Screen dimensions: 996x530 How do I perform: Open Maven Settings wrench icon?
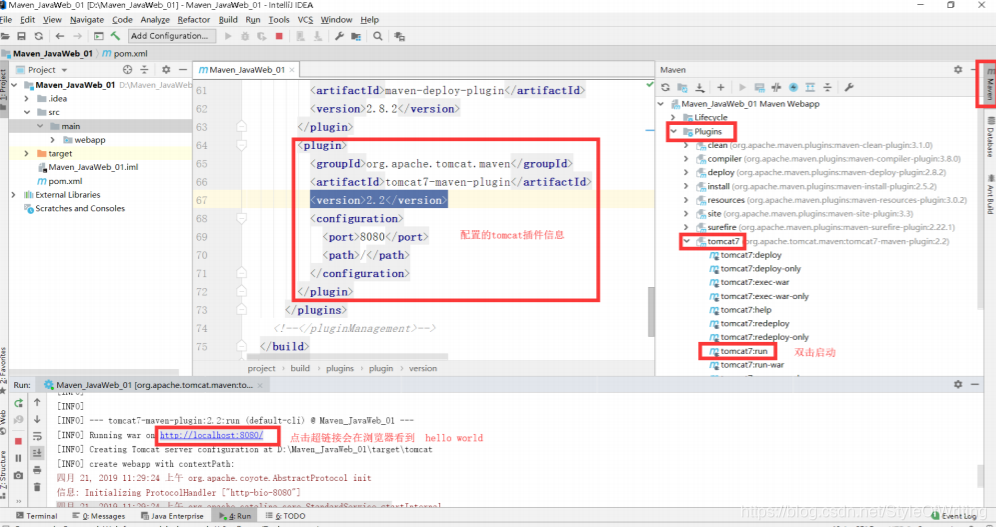(849, 87)
